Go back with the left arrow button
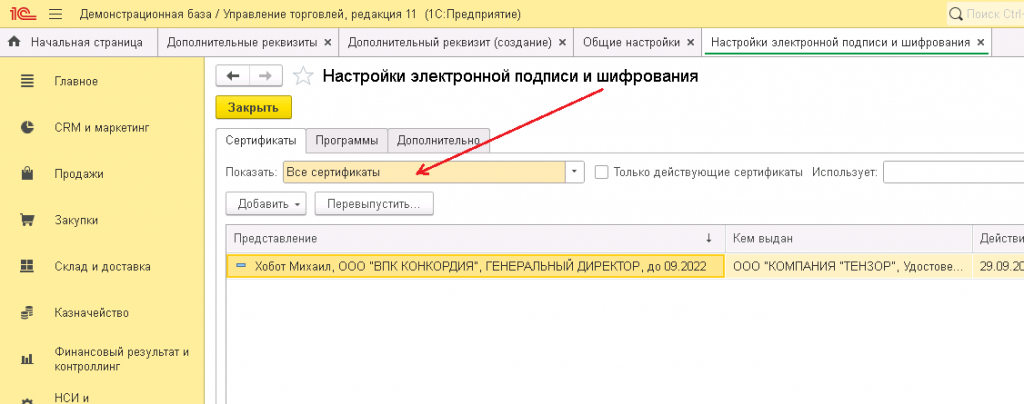Viewport: 1024px width, 404px height. click(x=233, y=76)
